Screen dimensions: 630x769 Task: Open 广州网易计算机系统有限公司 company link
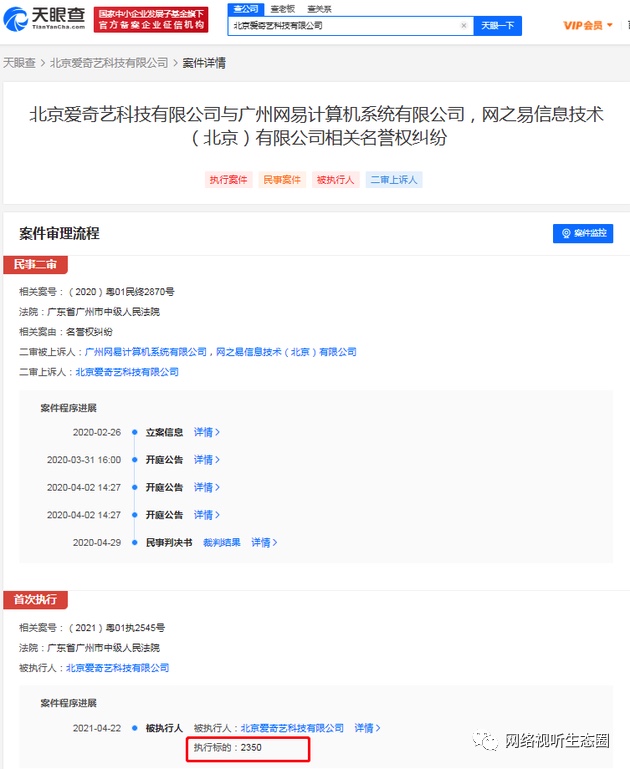tap(146, 352)
